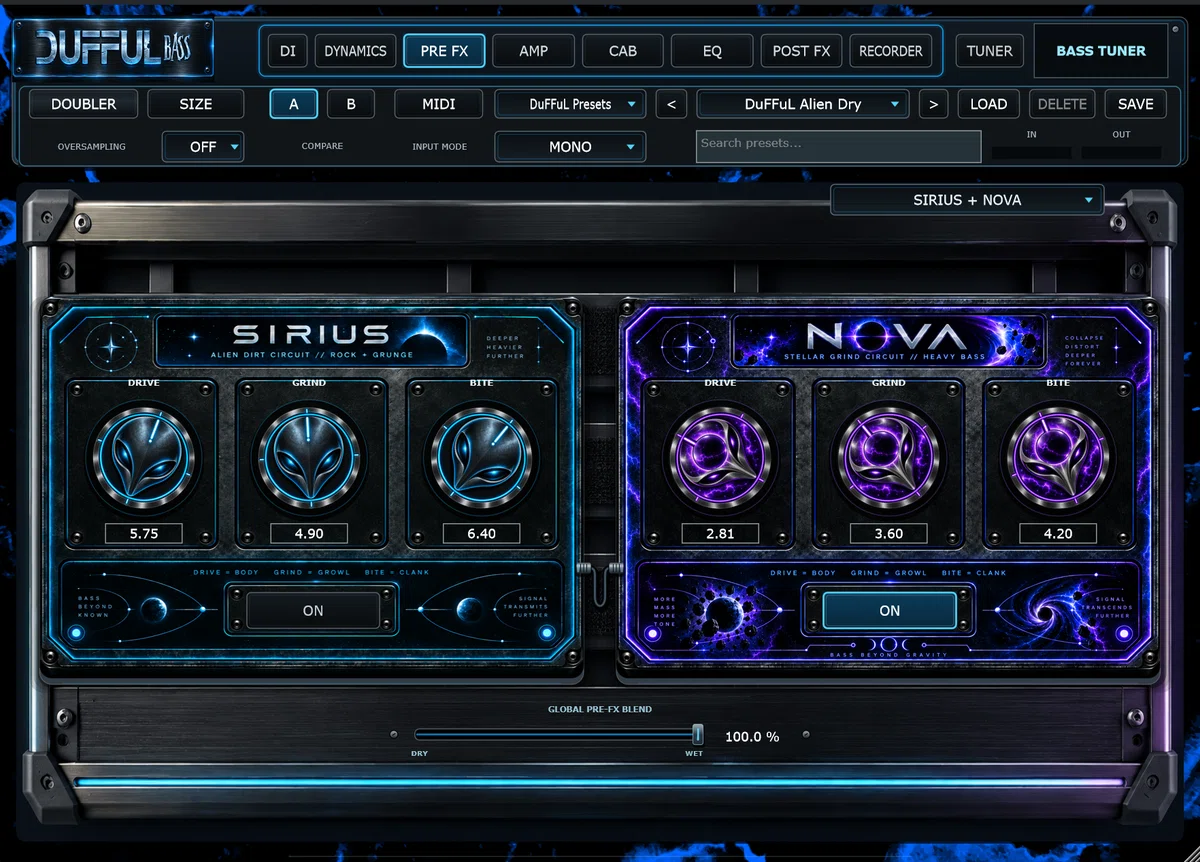The height and width of the screenshot is (862, 1200).
Task: Open the MIDI settings
Action: click(x=439, y=104)
